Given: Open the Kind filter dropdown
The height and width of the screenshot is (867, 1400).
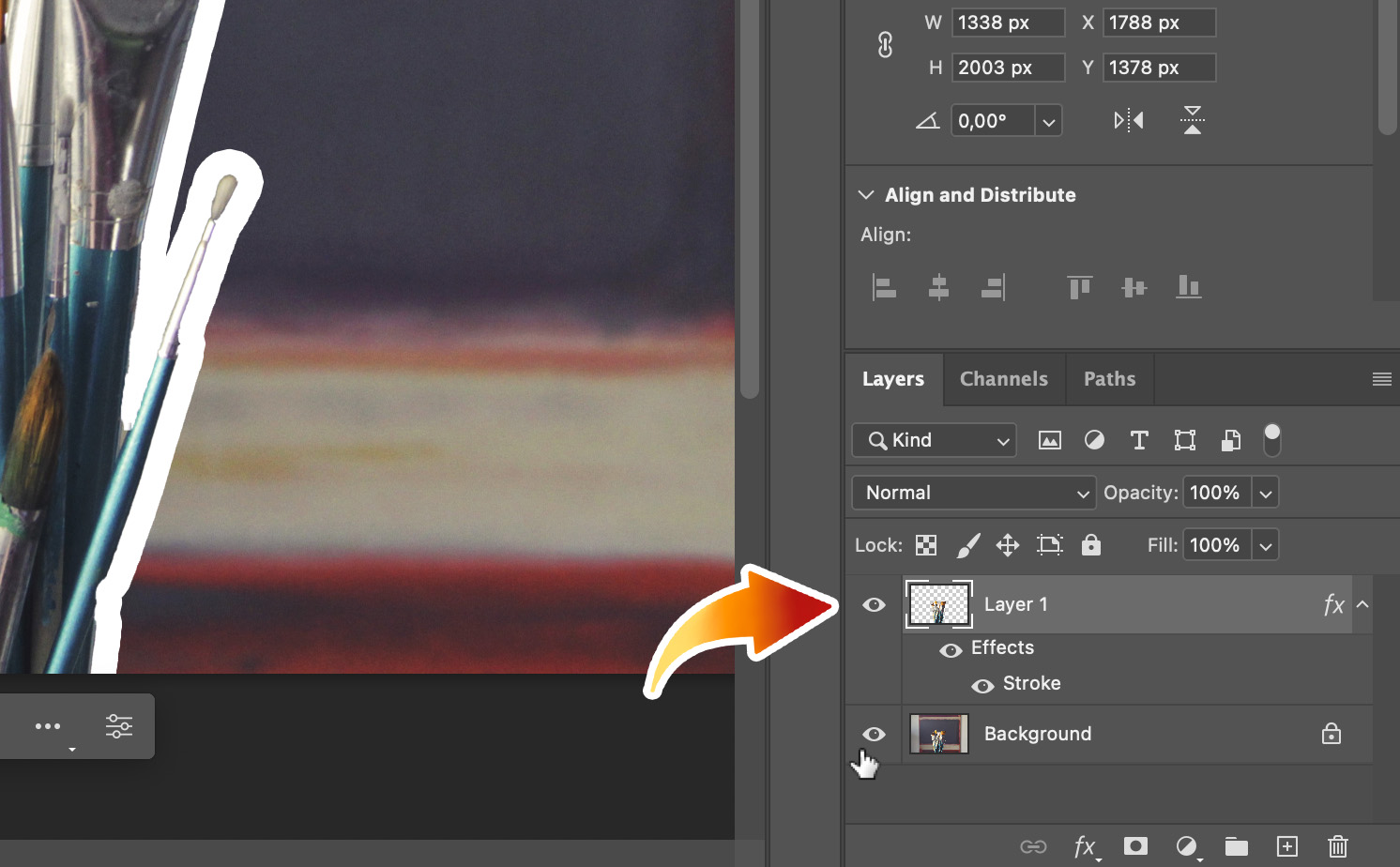Looking at the screenshot, I should pos(934,439).
